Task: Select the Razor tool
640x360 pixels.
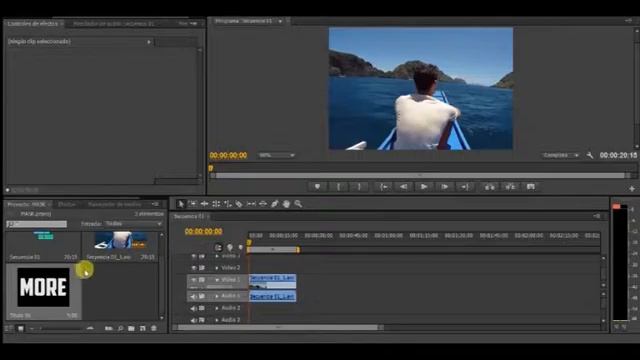Action: [x=239, y=204]
